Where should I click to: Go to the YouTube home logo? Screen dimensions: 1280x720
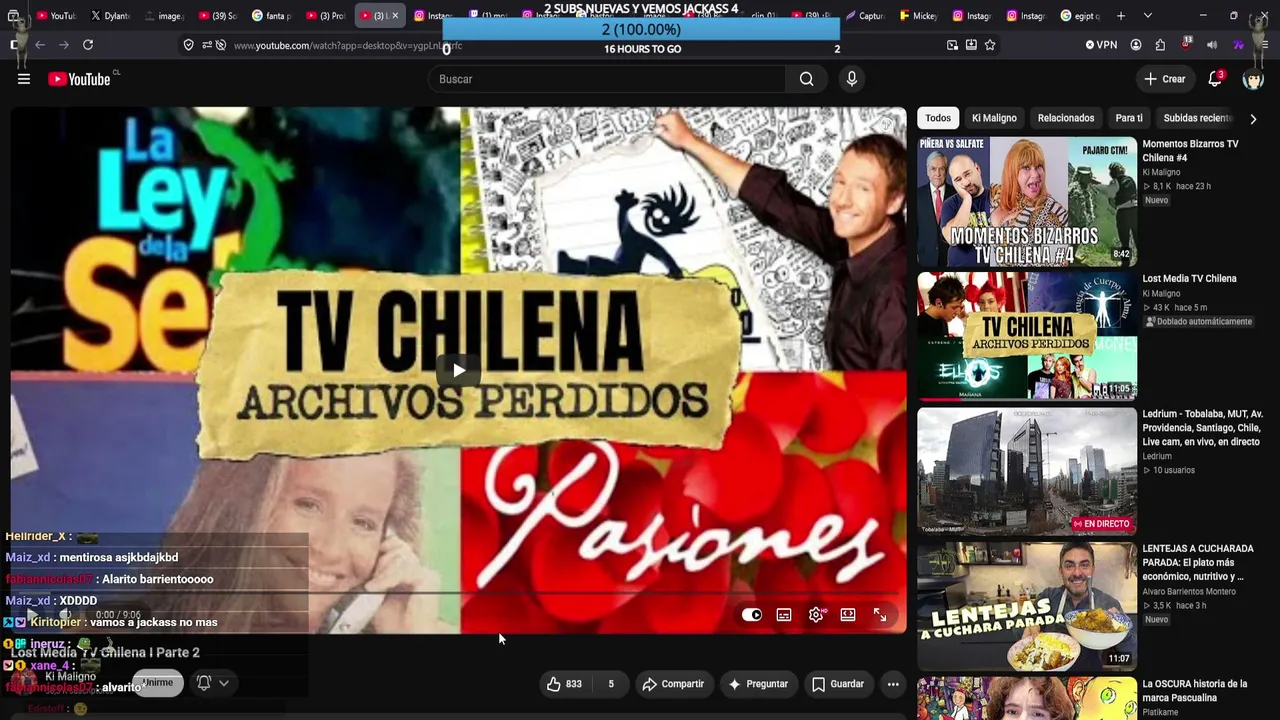(79, 79)
